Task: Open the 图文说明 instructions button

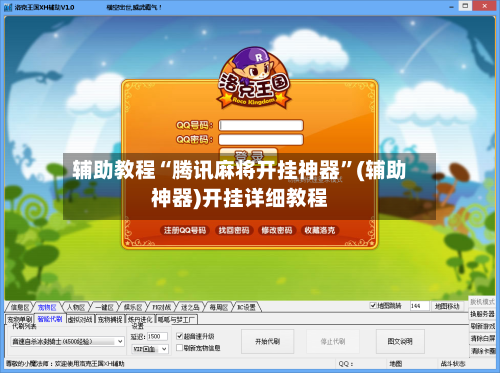Action: tap(400, 341)
